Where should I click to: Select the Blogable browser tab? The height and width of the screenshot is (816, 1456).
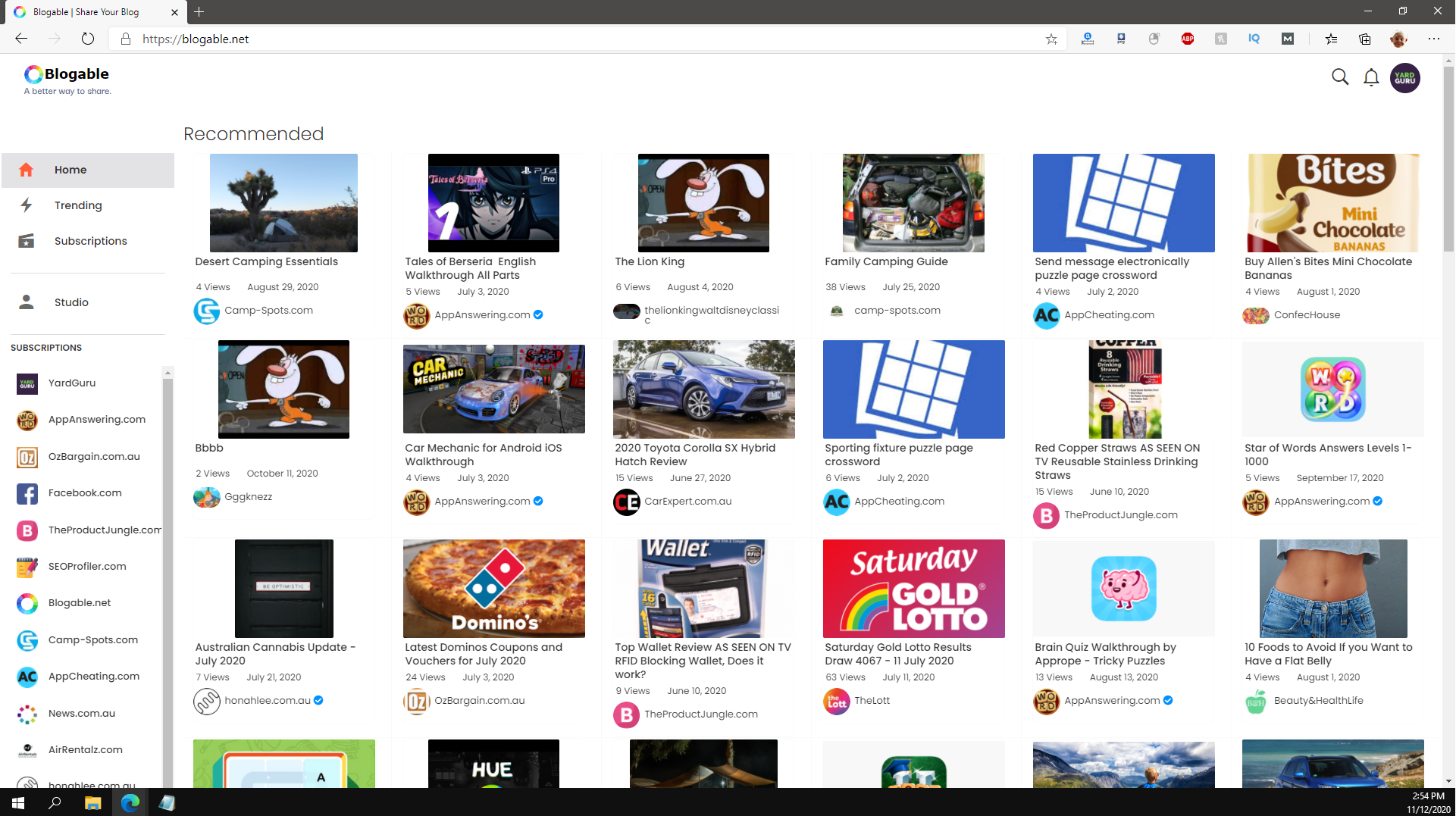point(97,11)
